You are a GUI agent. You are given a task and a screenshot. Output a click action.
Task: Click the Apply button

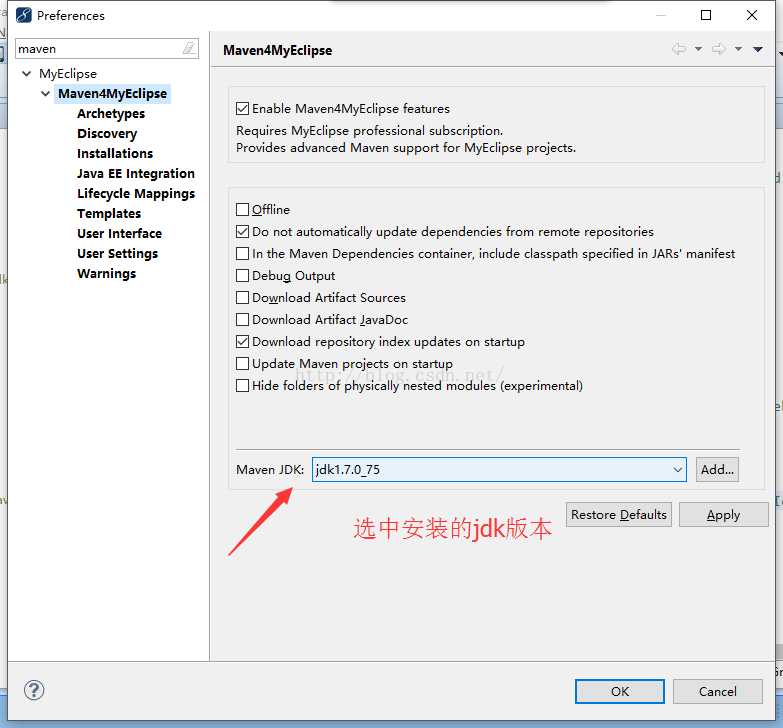point(724,514)
